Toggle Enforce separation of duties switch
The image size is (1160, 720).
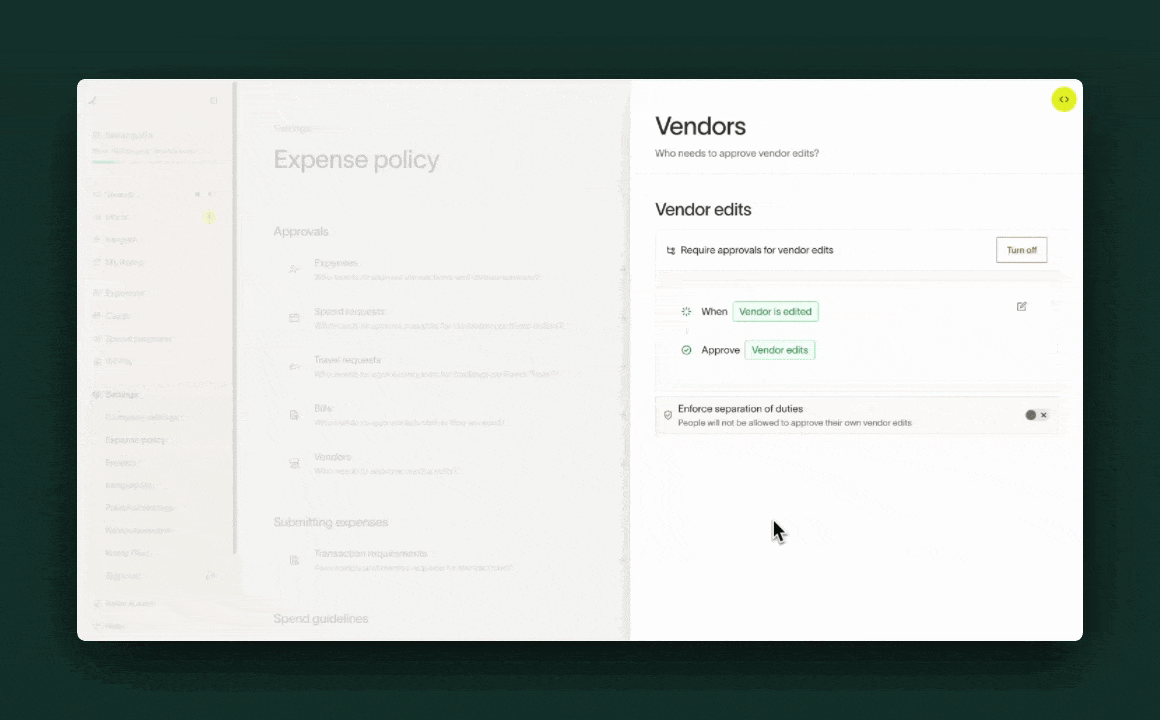pos(1036,415)
